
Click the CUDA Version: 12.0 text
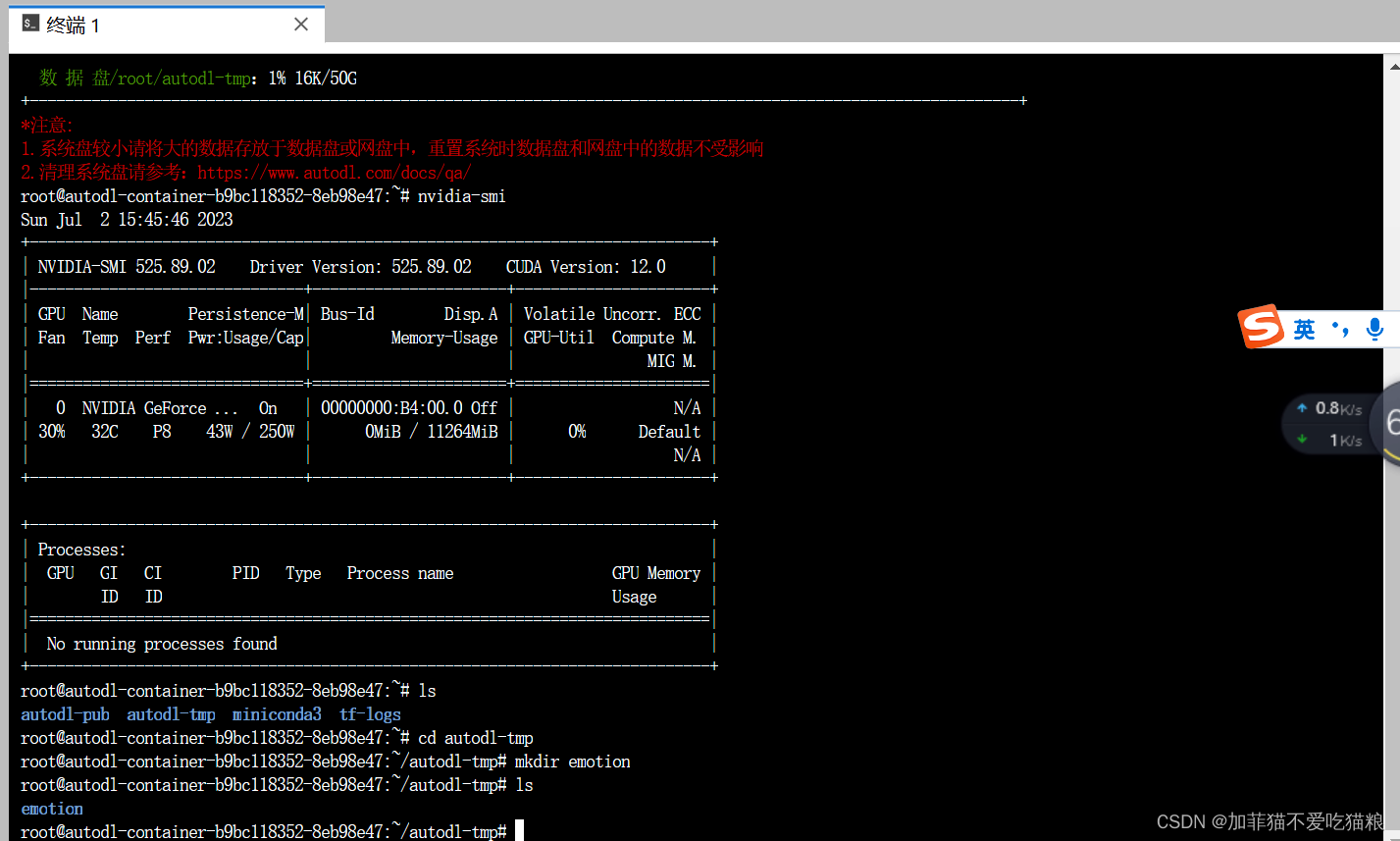(586, 267)
